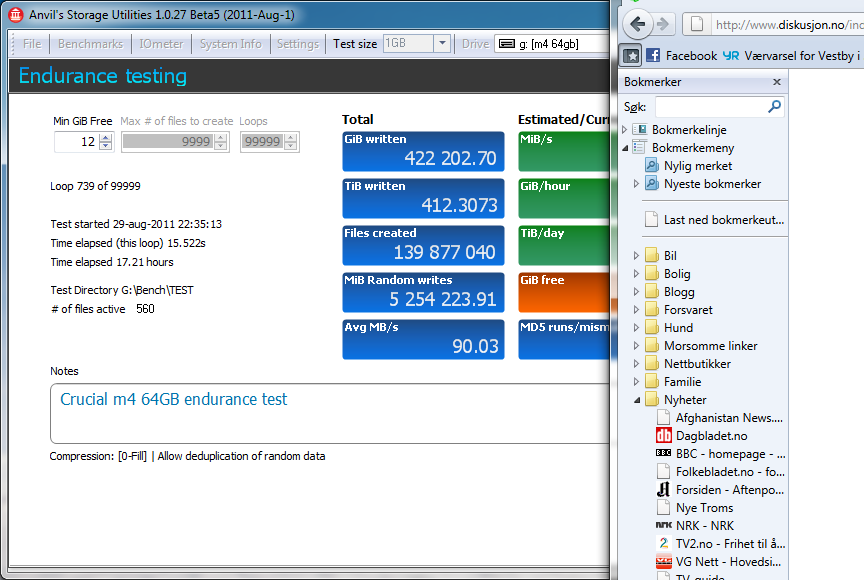This screenshot has height=580, width=864.
Task: Click the GiB written total tile
Action: (x=423, y=151)
